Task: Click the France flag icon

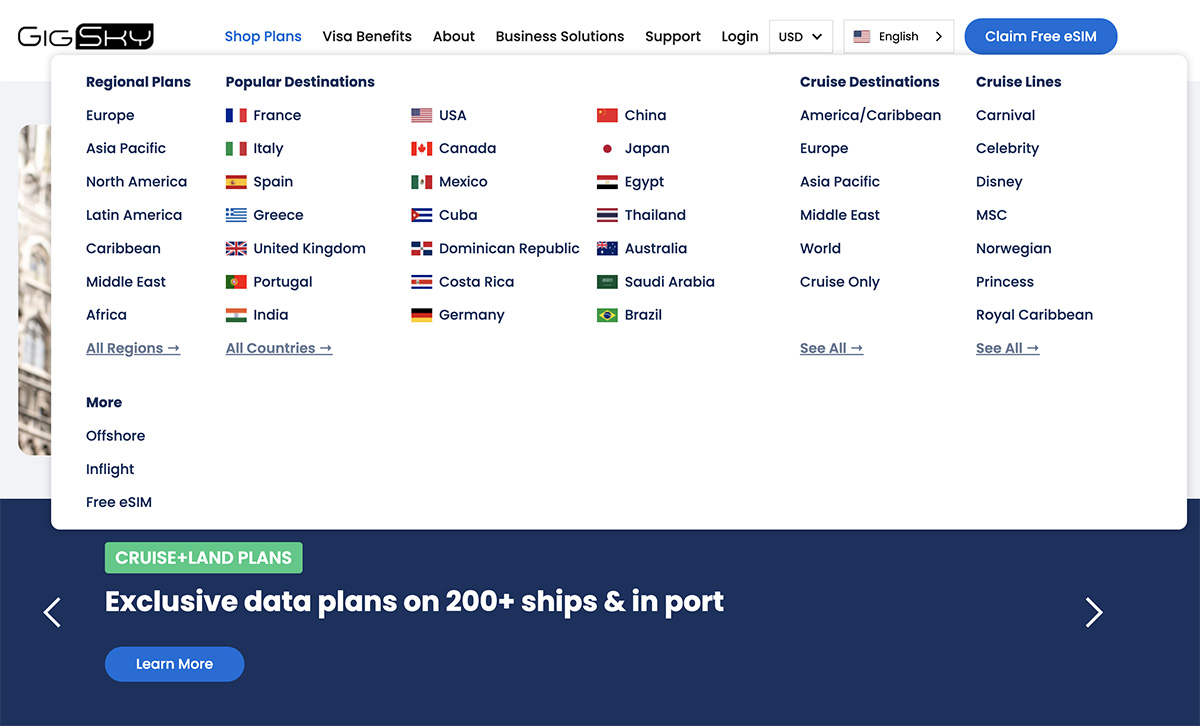Action: coord(236,115)
